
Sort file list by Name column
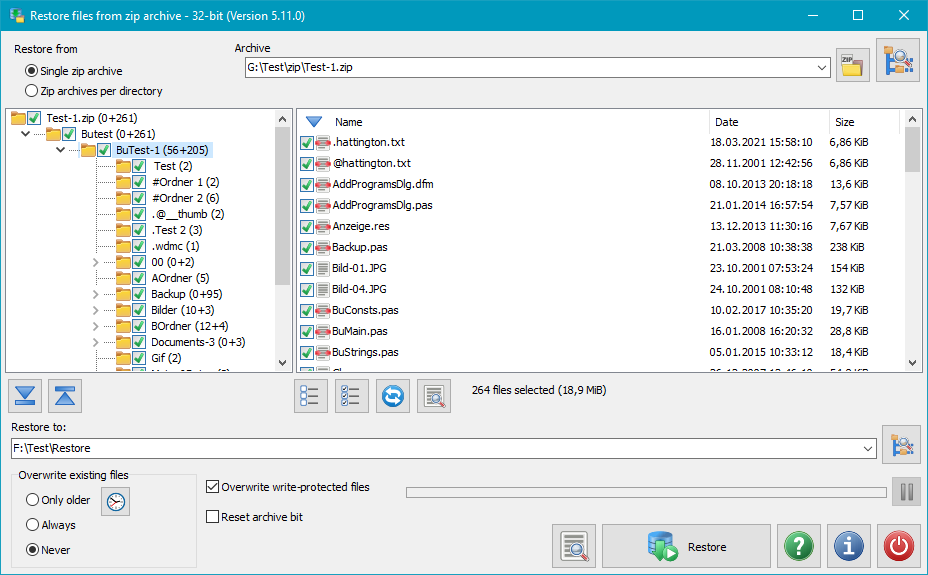[349, 122]
